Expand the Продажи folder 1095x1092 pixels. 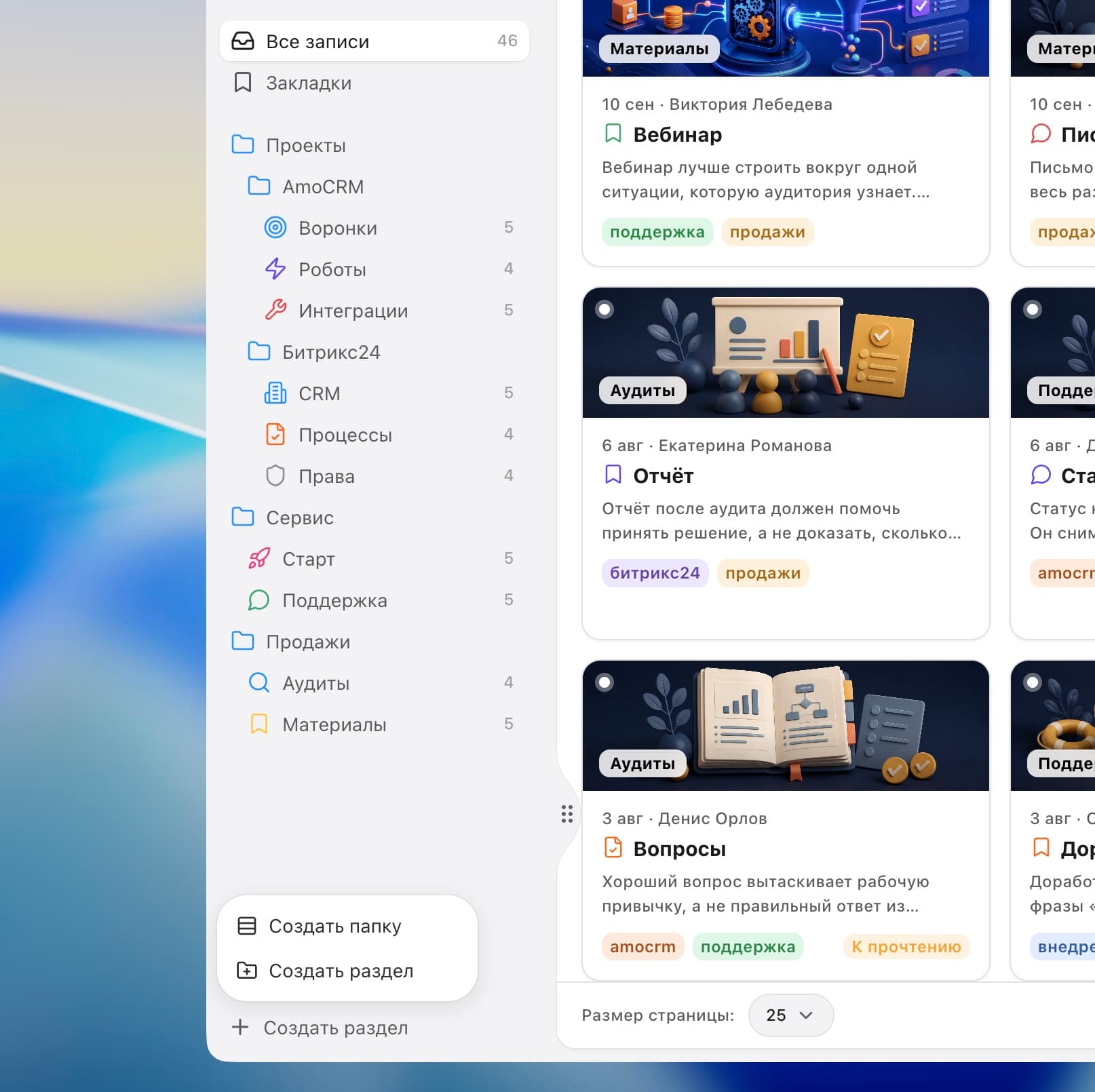click(x=374, y=642)
